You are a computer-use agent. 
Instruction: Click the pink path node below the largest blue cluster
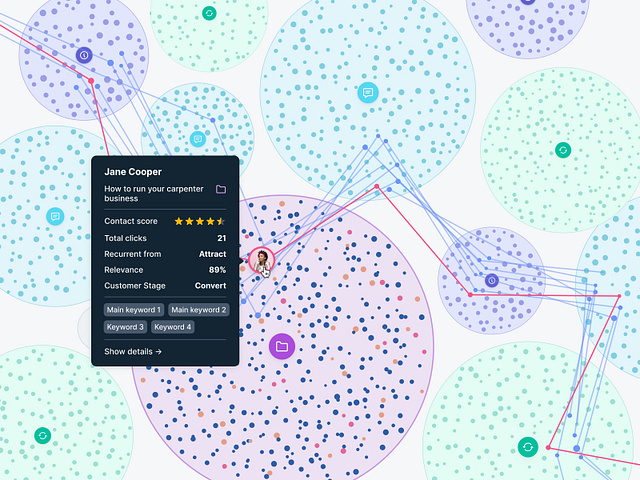pyautogui.click(x=377, y=187)
